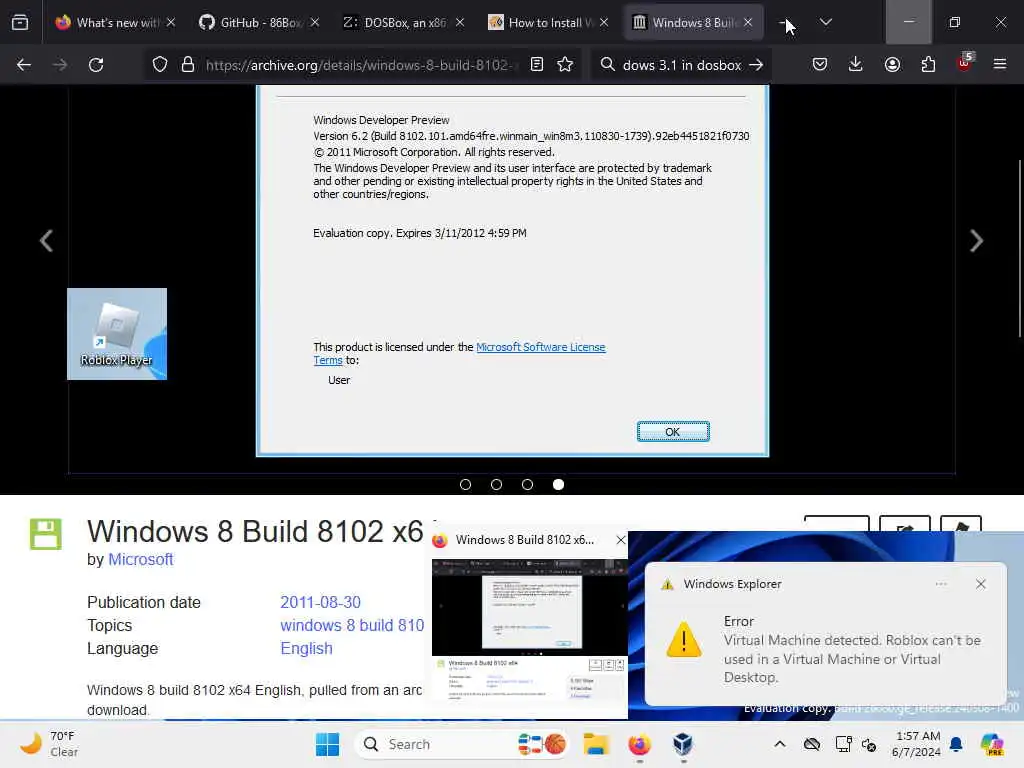Screen dimensions: 1024x768
Task: Open the Microsoft Software License link
Action: pyautogui.click(x=541, y=347)
